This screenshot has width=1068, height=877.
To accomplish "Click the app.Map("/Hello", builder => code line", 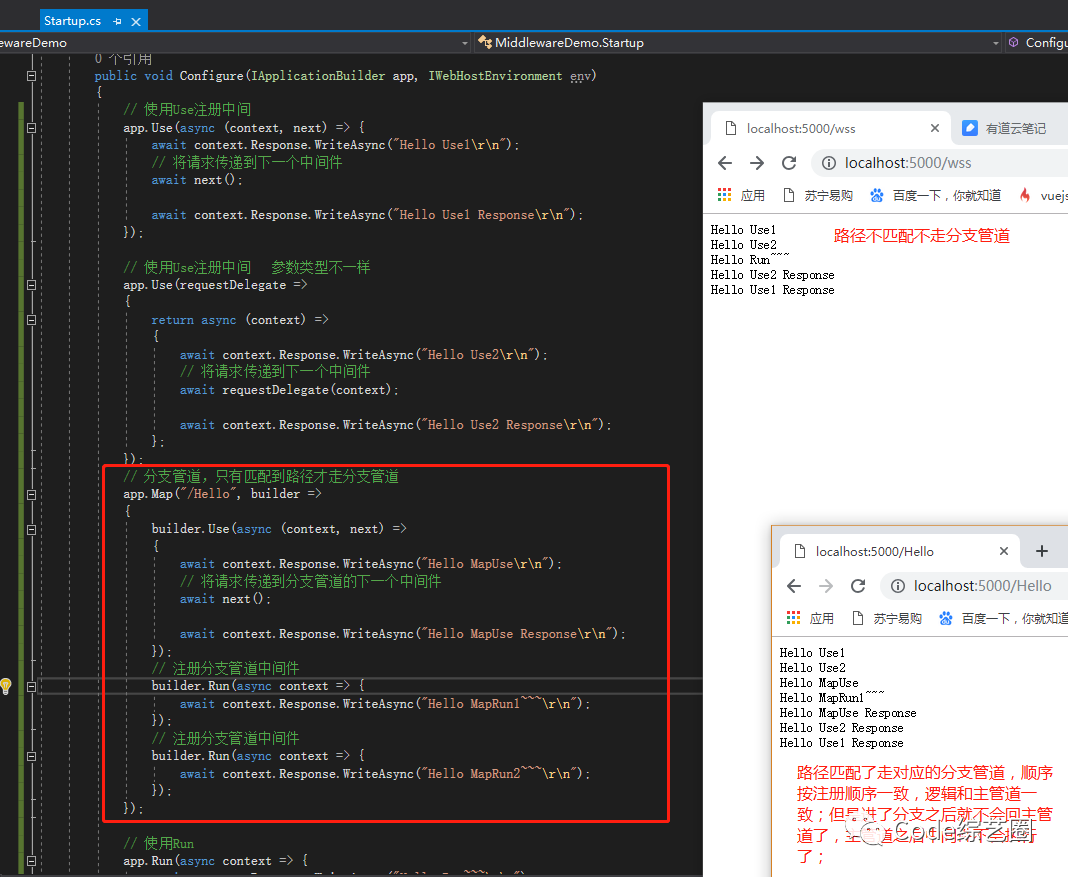I will pyautogui.click(x=222, y=494).
